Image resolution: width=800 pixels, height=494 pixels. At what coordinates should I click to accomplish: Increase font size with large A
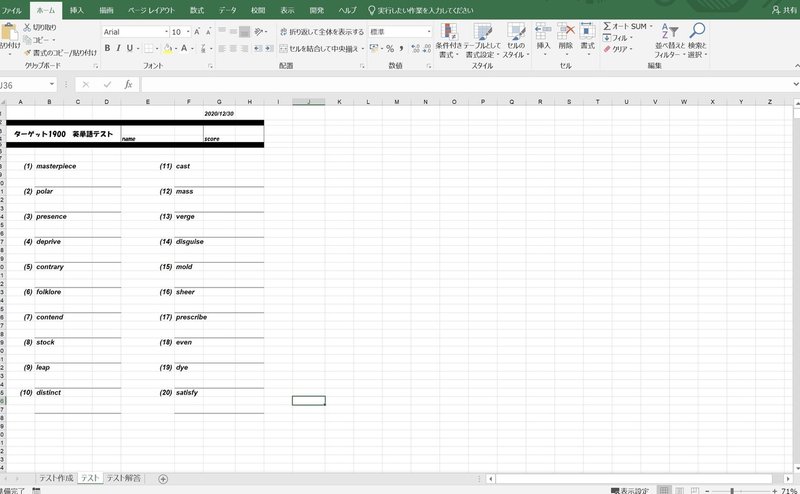(197, 32)
